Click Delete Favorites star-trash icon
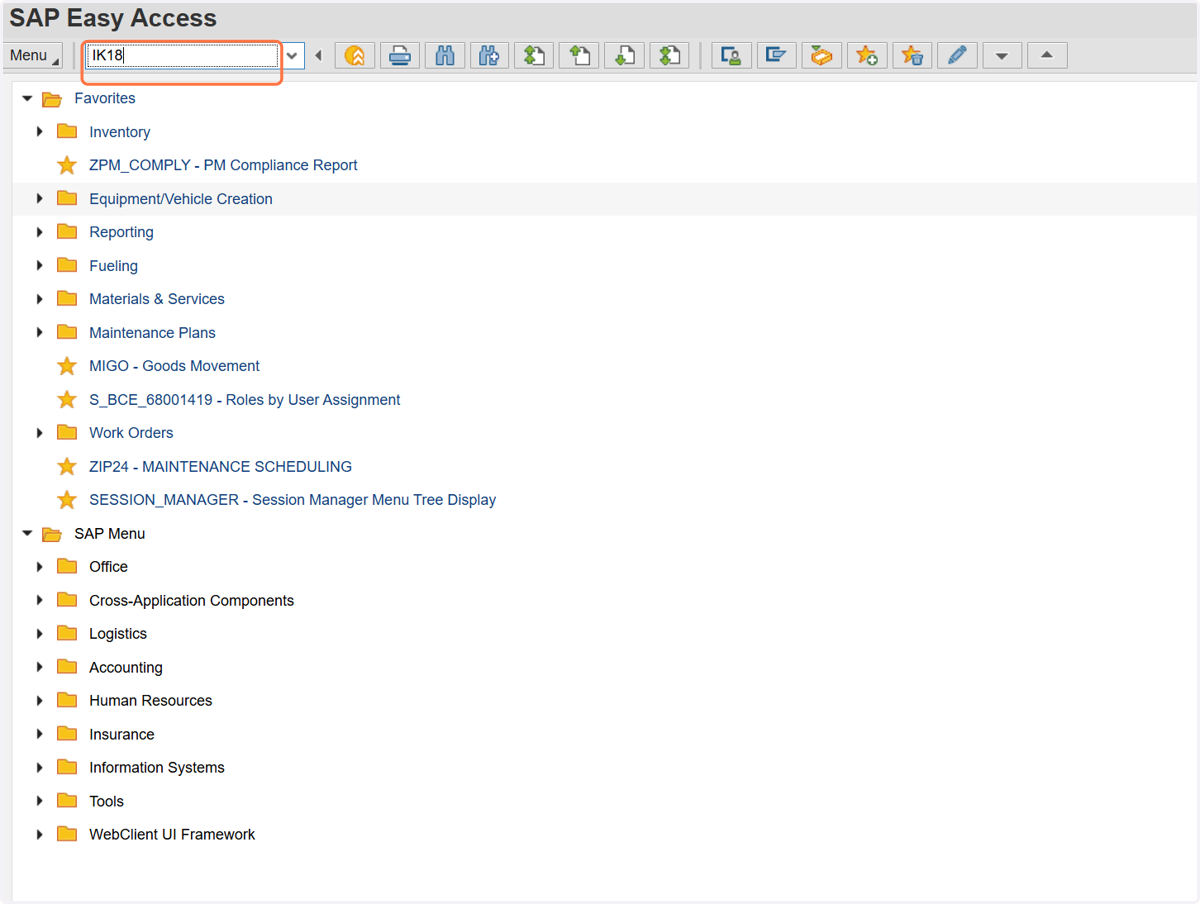This screenshot has height=904, width=1200. 912,56
